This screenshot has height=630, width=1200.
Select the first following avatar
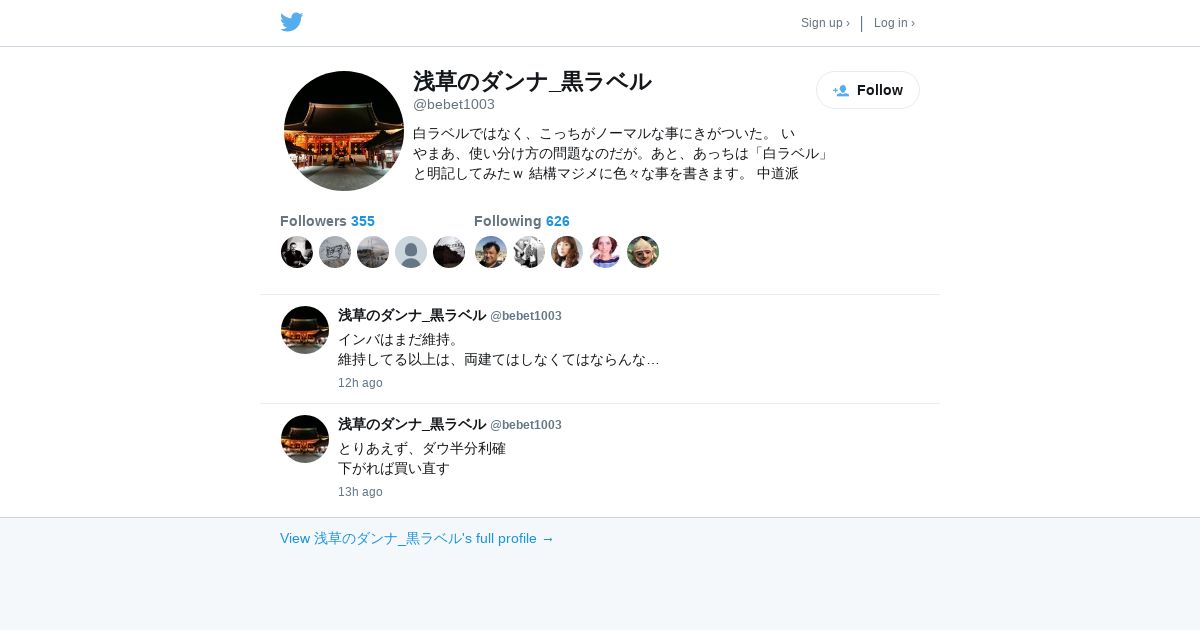click(x=491, y=252)
